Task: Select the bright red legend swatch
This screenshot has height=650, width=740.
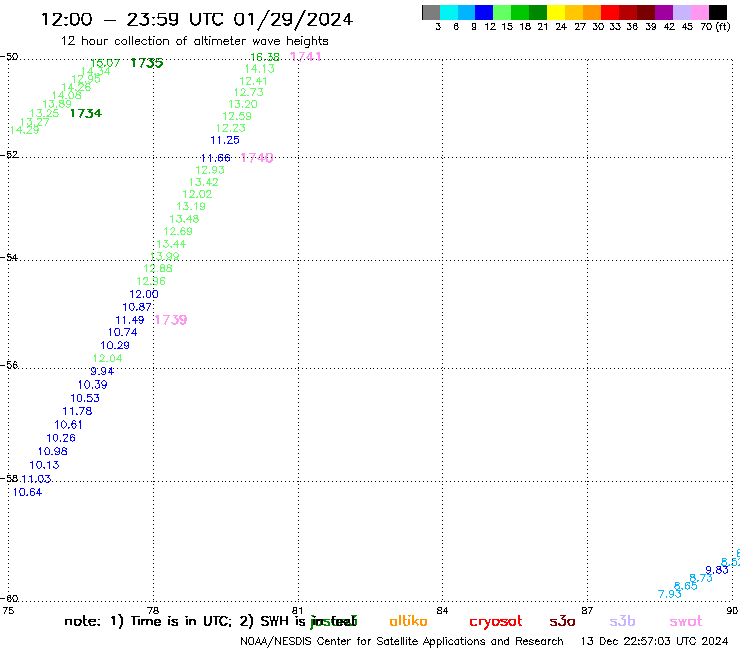Action: tap(610, 12)
